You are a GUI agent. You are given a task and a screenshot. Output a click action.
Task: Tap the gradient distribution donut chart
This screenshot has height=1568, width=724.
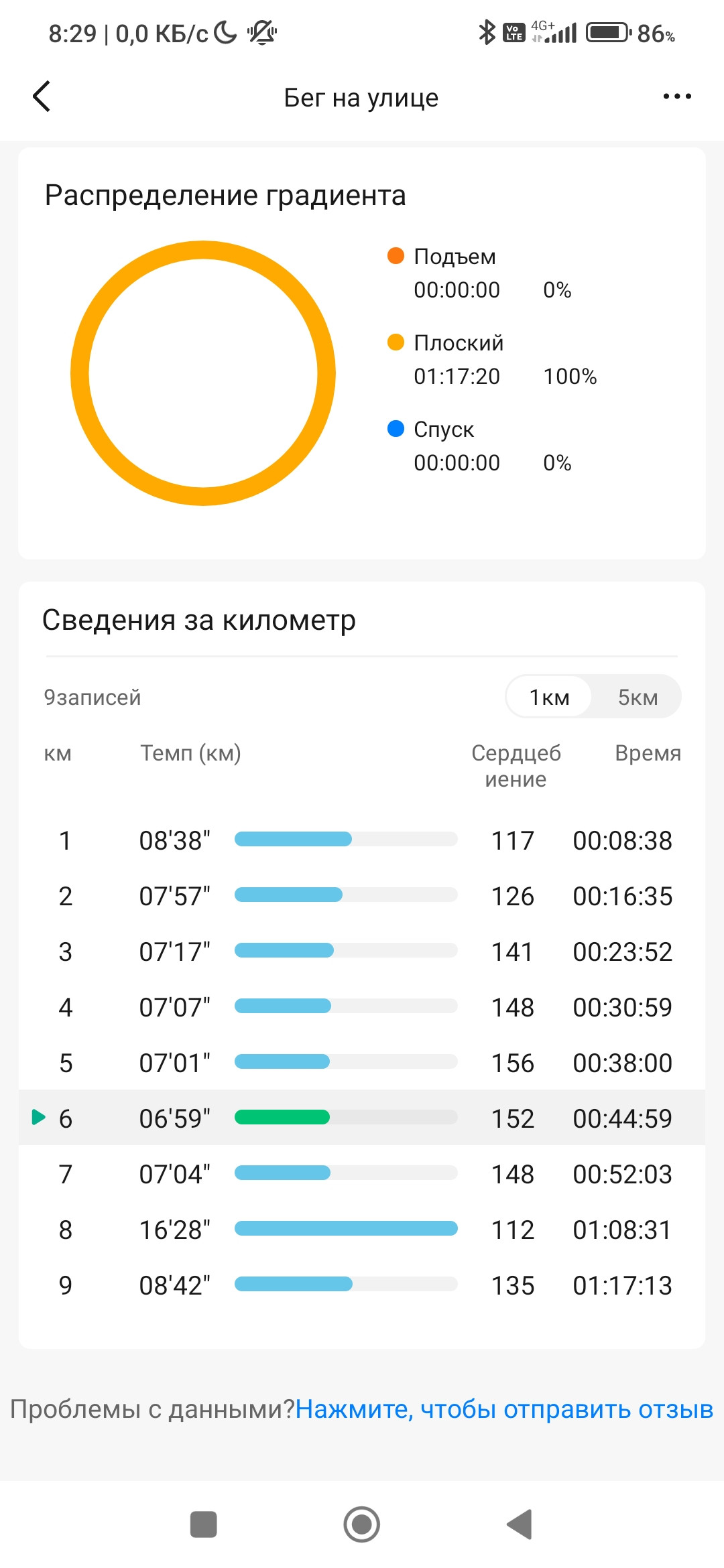click(x=203, y=373)
